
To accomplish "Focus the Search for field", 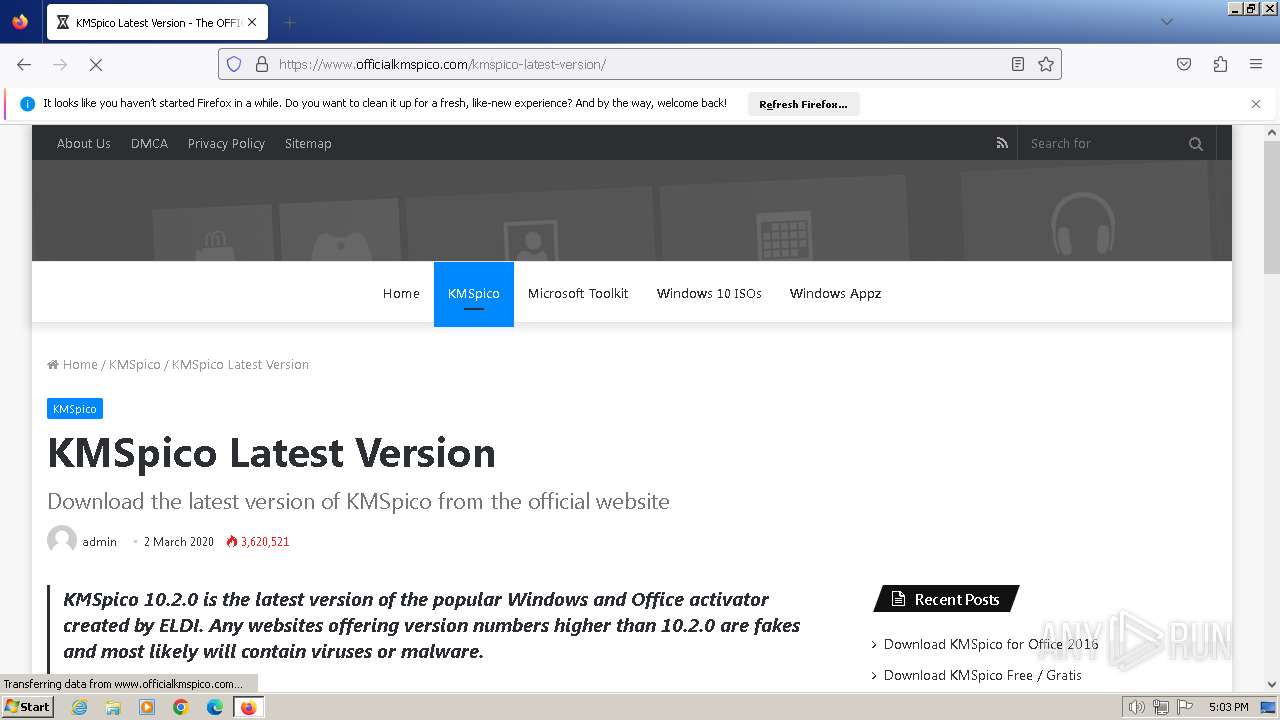I will coord(1105,144).
